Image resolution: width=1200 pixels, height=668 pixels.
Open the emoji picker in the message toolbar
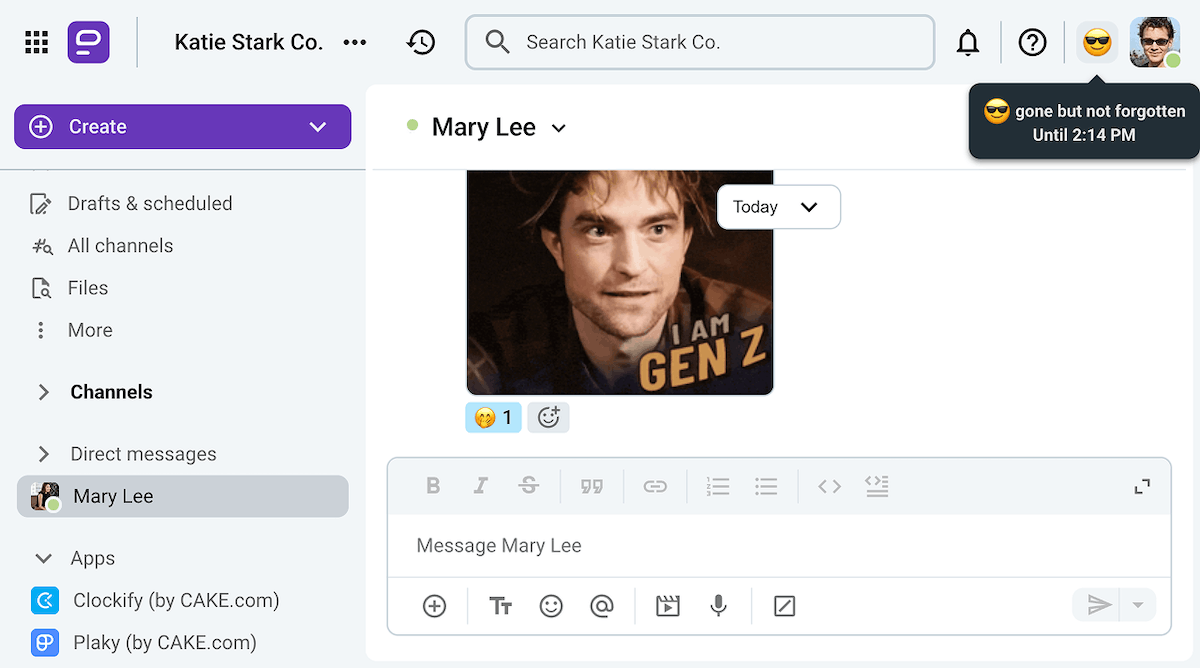click(x=551, y=606)
